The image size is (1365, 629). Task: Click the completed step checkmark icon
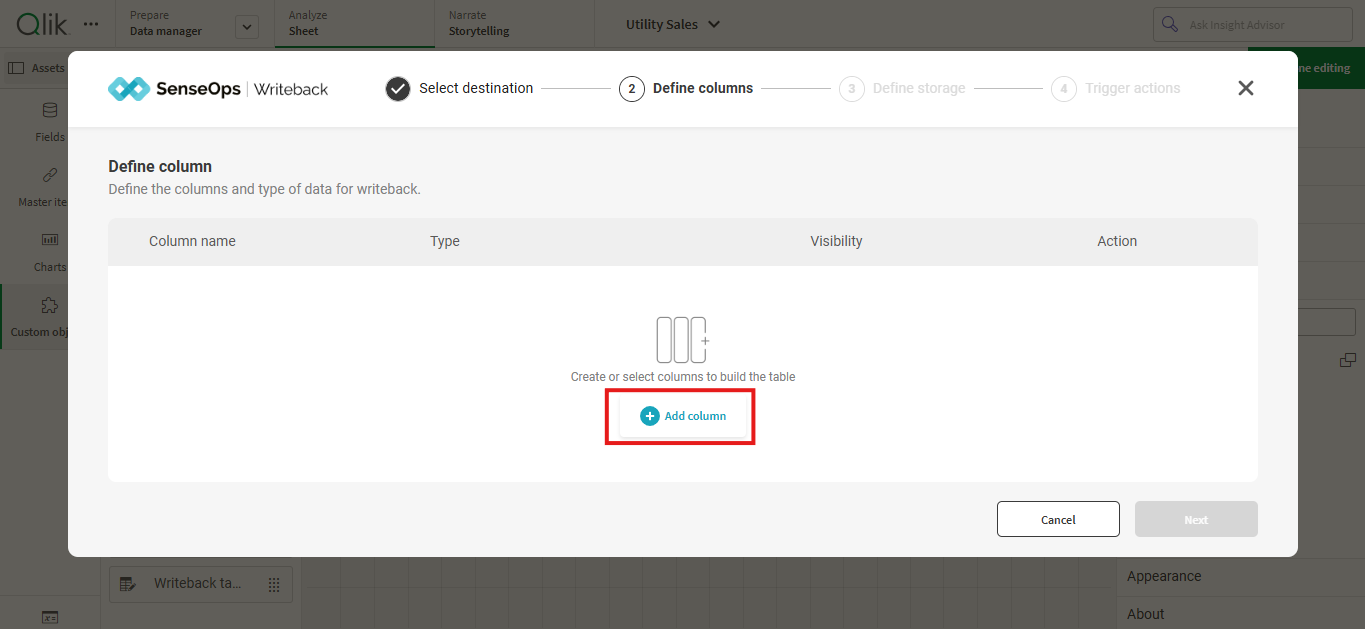tap(398, 89)
